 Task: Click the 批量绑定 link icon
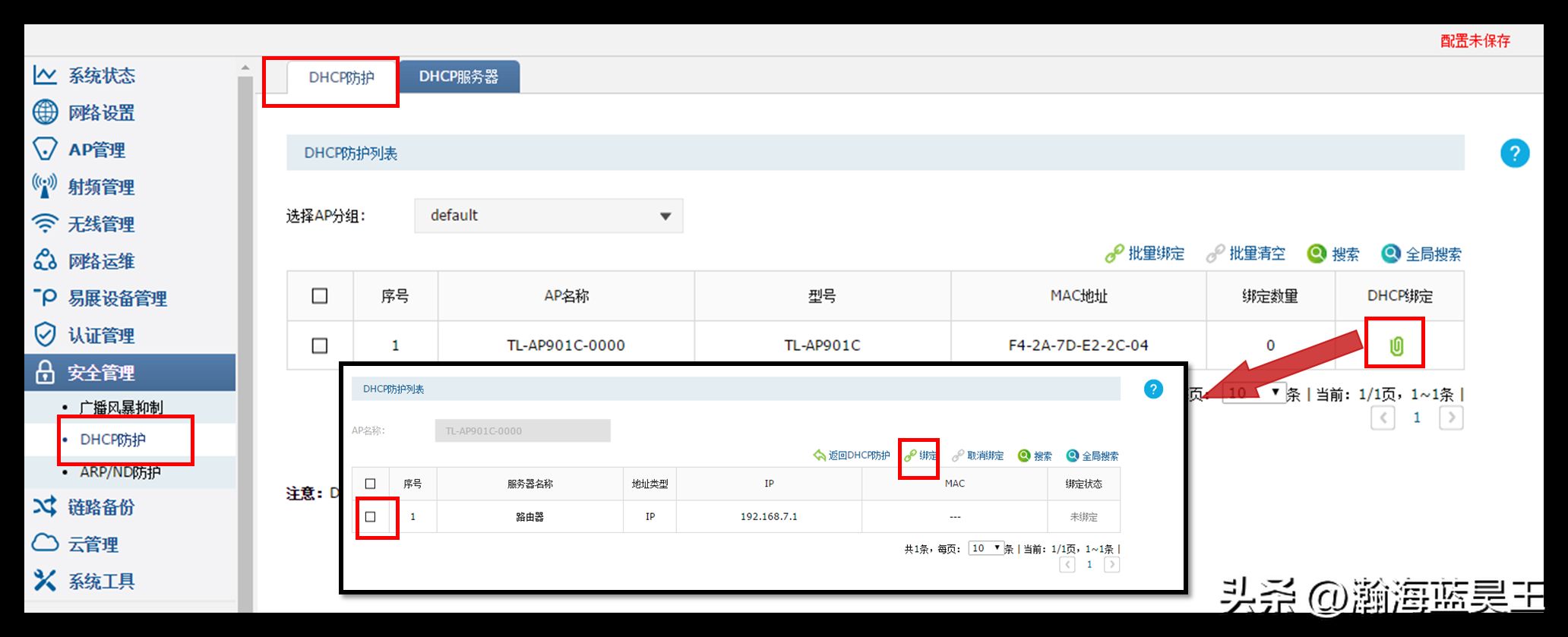click(x=1114, y=254)
